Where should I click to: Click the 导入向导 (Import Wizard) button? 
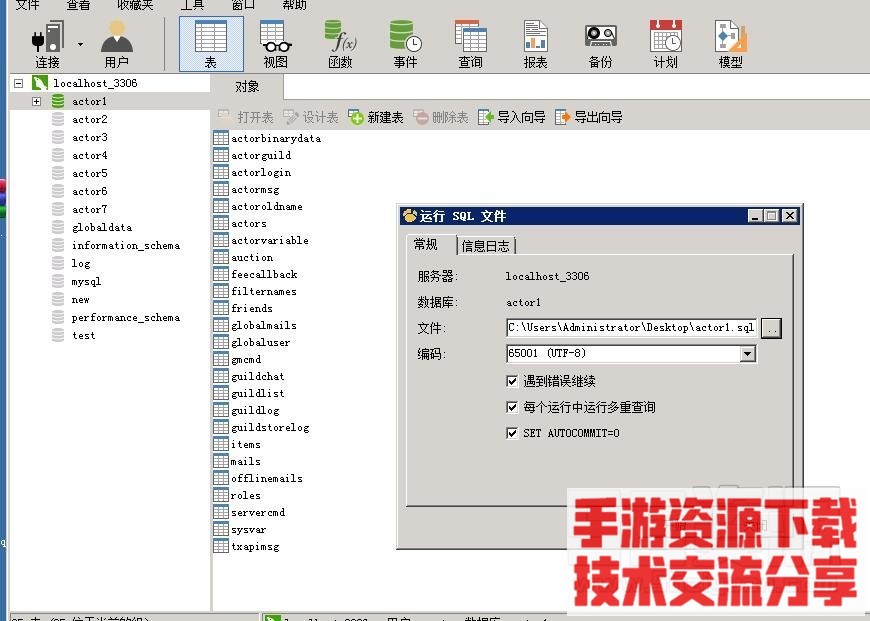point(511,117)
